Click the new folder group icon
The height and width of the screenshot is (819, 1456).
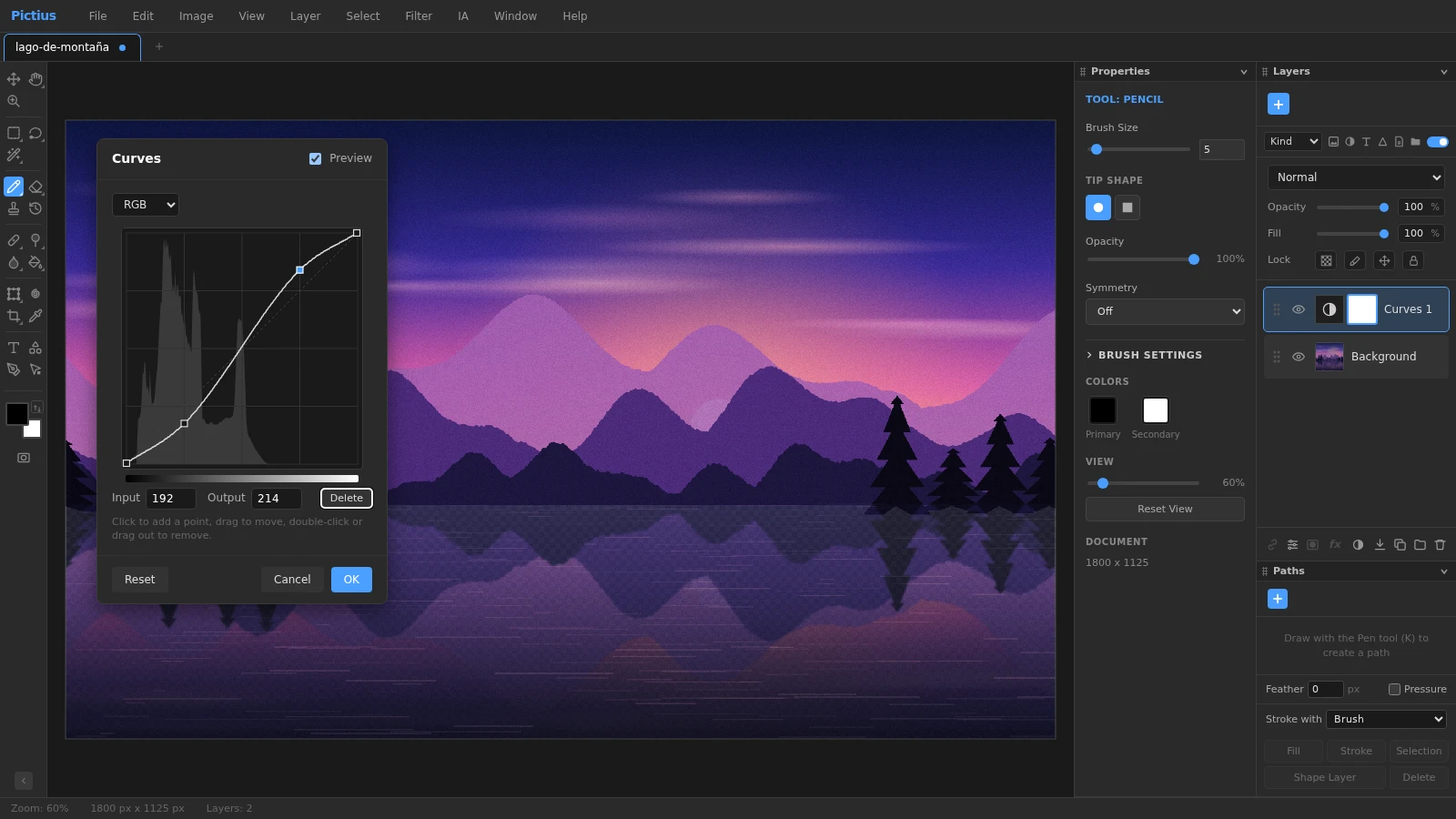[1420, 545]
